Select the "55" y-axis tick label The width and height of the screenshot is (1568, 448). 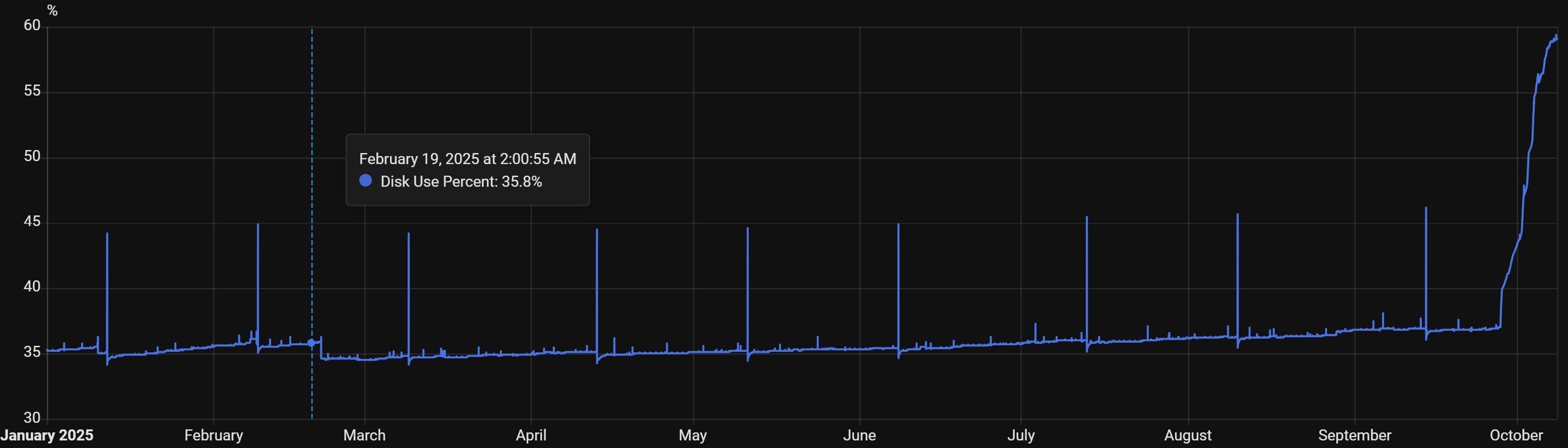(32, 91)
